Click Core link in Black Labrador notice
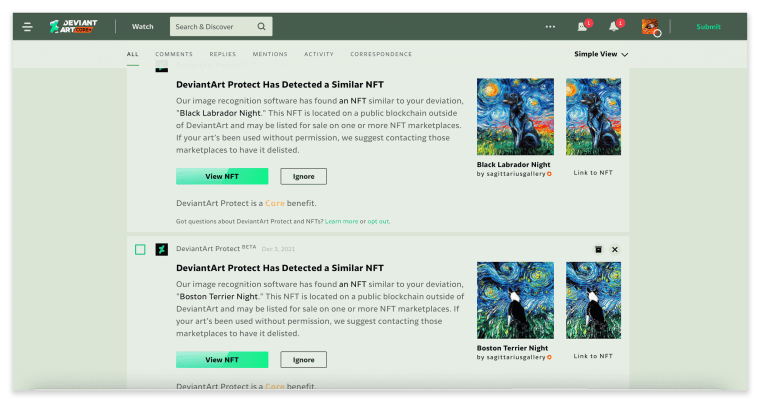 click(275, 203)
